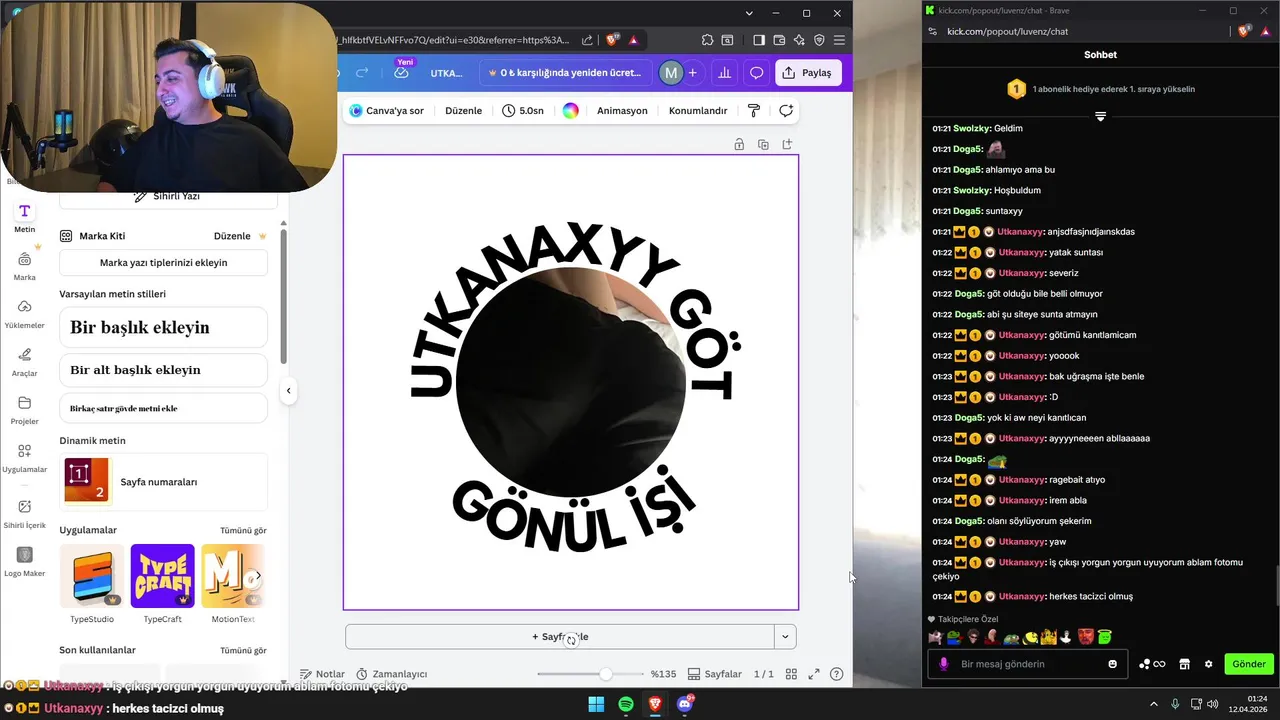Open the Notlar notes panel

tap(322, 674)
